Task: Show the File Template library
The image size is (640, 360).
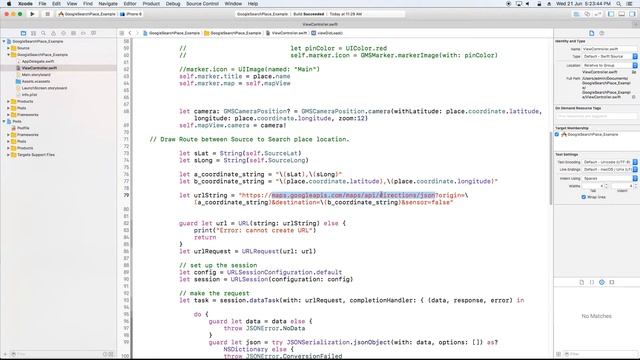Action: pos(582,282)
